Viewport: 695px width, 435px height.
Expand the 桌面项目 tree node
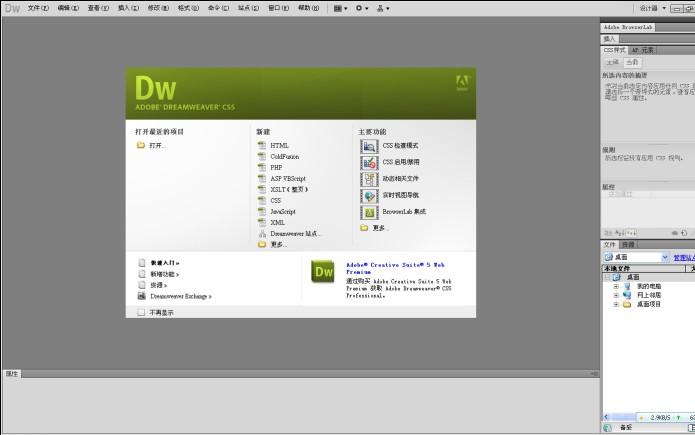click(616, 304)
